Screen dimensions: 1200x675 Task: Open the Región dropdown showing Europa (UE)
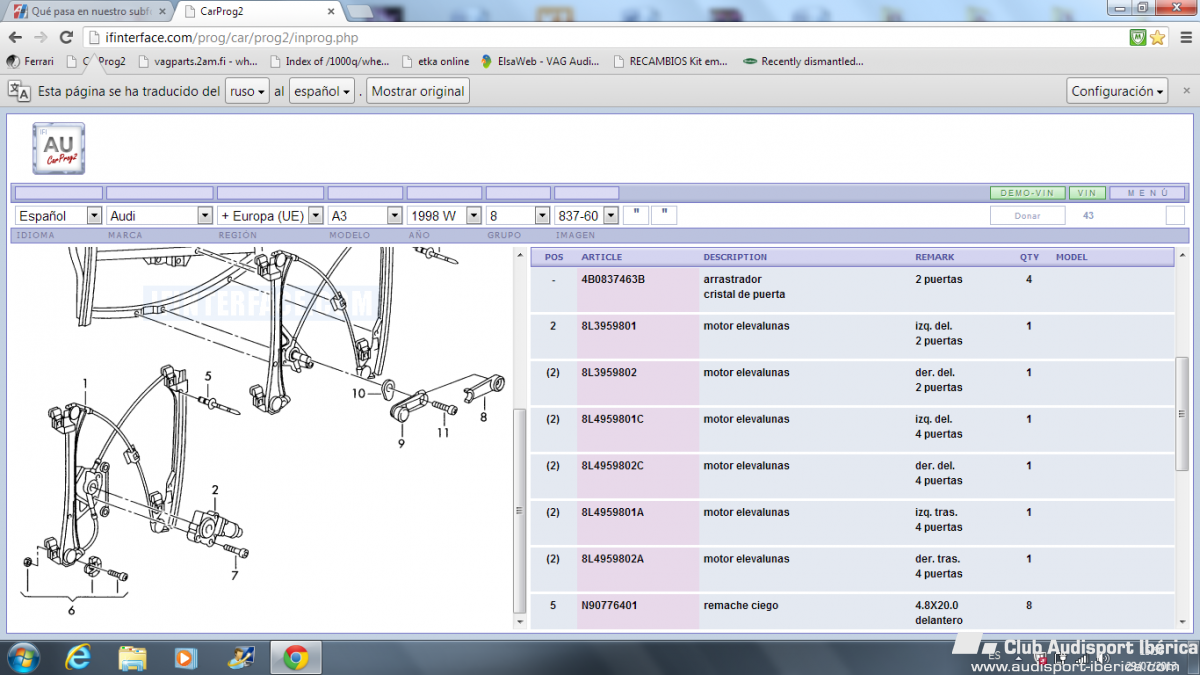[270, 215]
